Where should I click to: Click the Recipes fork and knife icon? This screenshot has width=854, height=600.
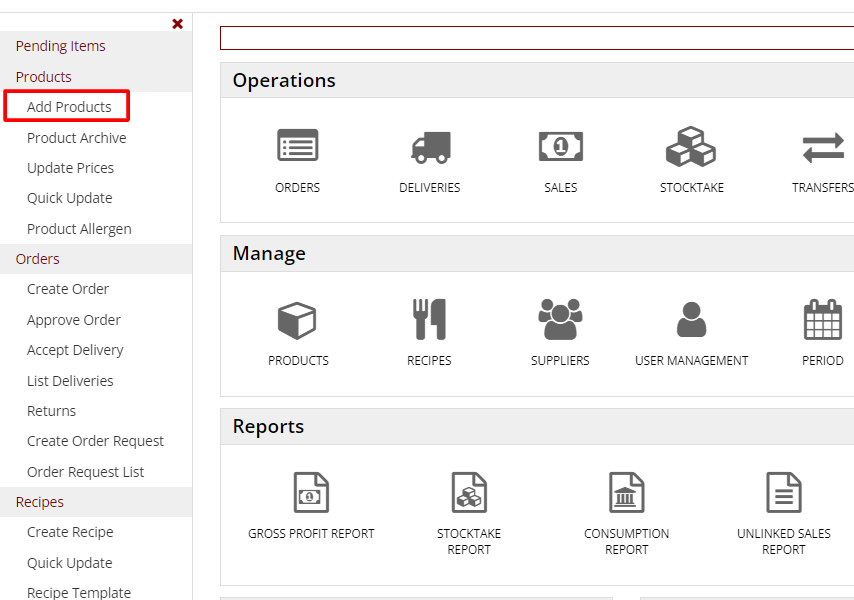[x=429, y=320]
